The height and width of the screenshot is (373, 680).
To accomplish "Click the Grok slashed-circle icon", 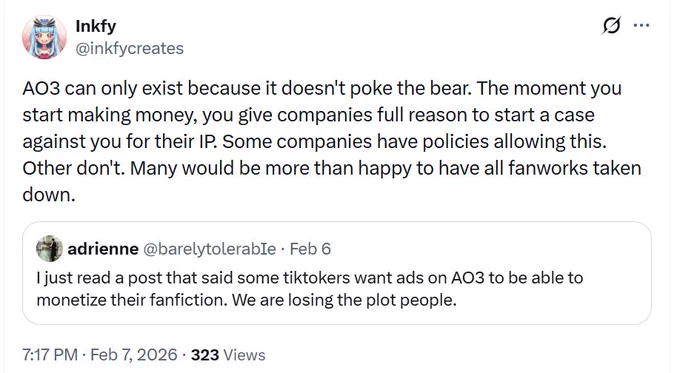I will [x=611, y=26].
